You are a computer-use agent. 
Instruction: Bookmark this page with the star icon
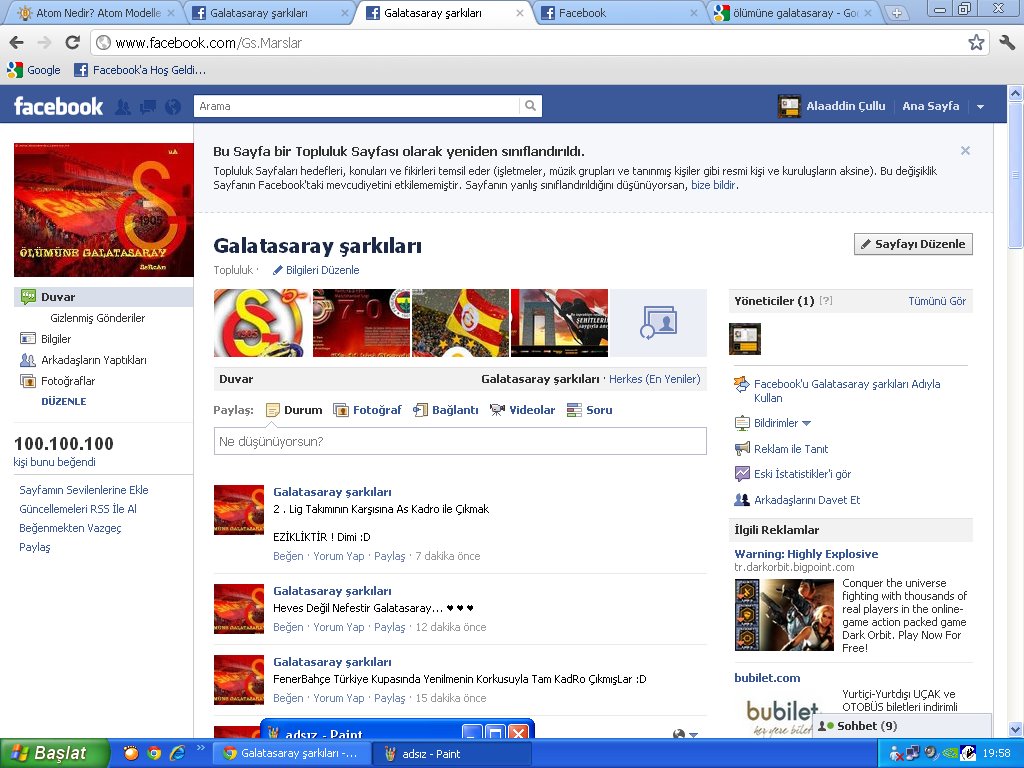point(976,43)
